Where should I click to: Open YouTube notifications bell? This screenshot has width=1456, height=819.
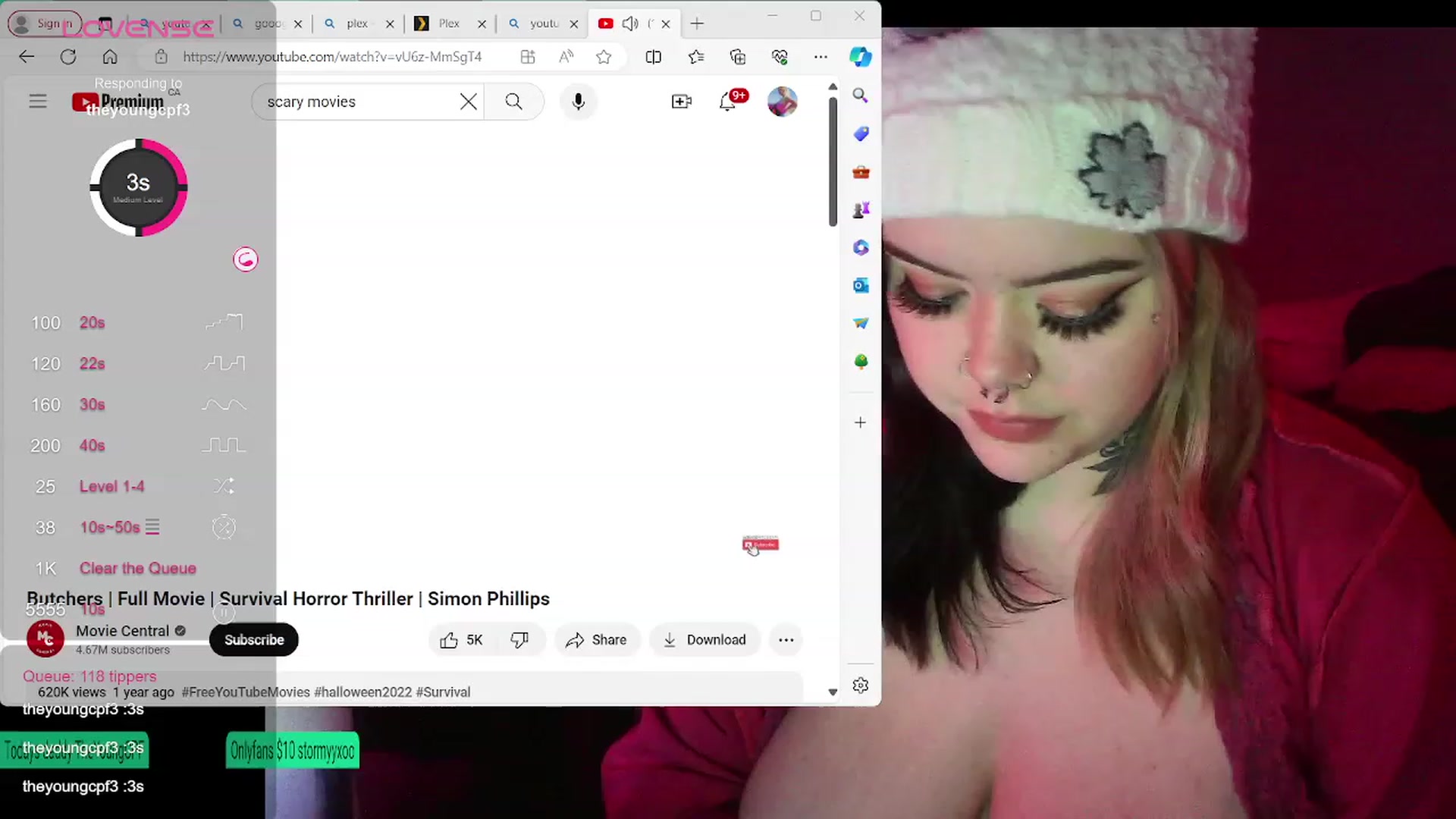pos(728,102)
